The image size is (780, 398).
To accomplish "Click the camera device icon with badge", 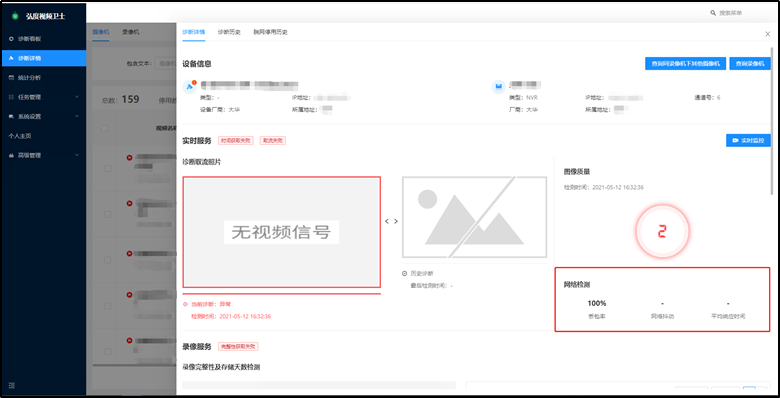I will point(190,87).
